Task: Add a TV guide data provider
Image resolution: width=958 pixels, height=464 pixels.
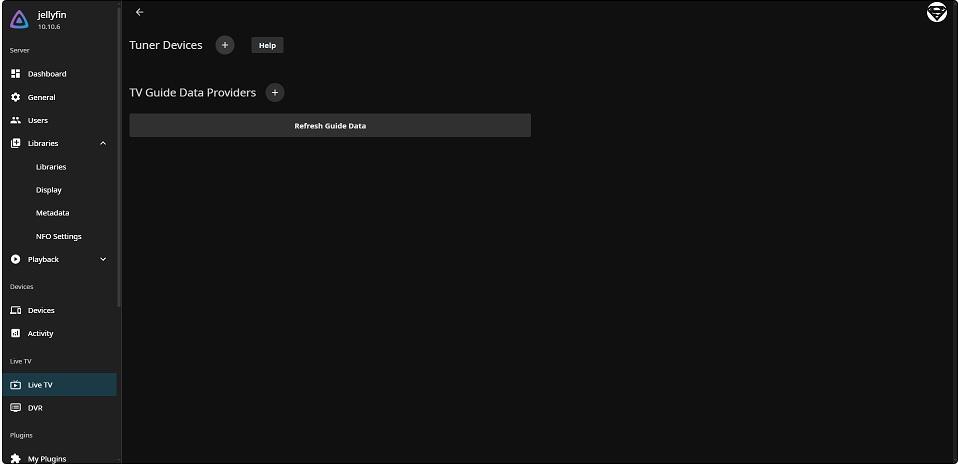Action: coord(275,92)
